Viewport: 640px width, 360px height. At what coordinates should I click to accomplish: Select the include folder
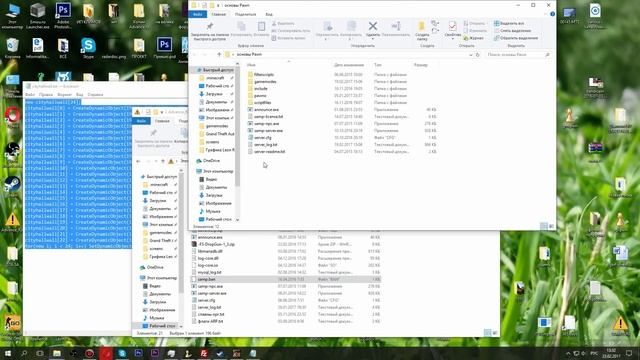[x=260, y=89]
